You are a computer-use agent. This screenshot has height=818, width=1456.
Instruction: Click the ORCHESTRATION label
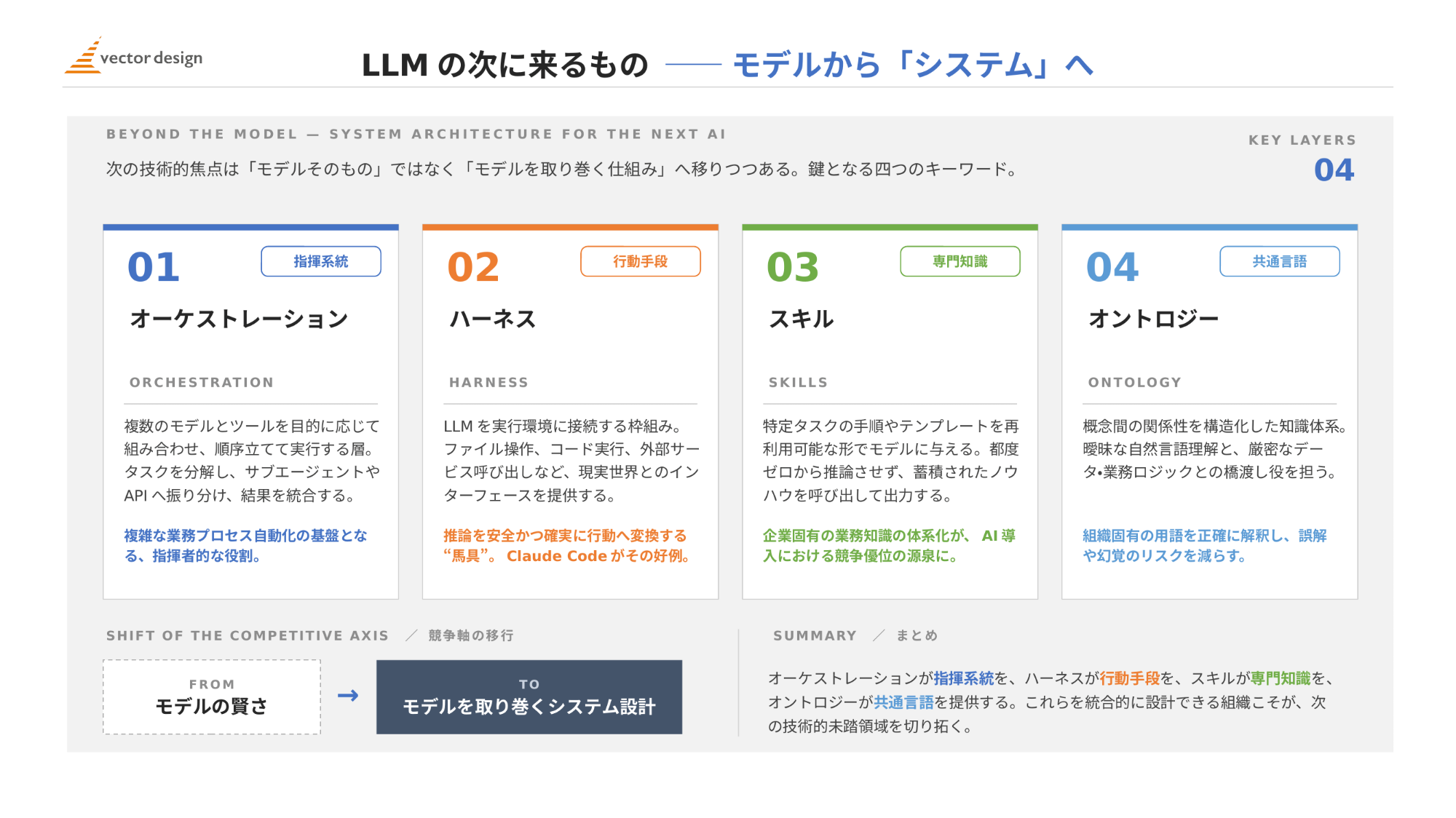pos(202,382)
